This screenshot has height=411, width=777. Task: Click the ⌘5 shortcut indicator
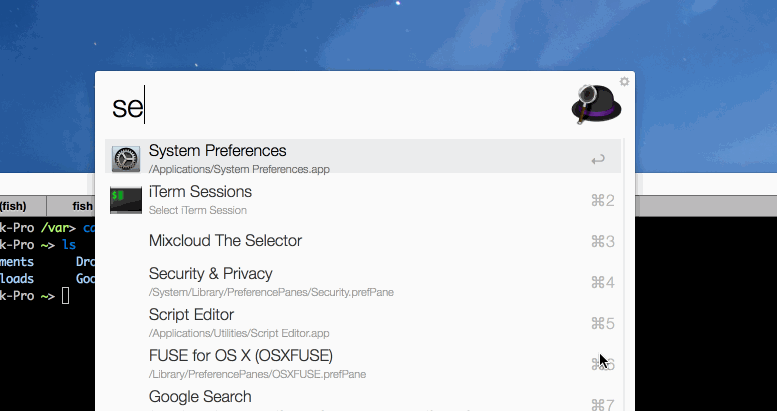point(602,323)
